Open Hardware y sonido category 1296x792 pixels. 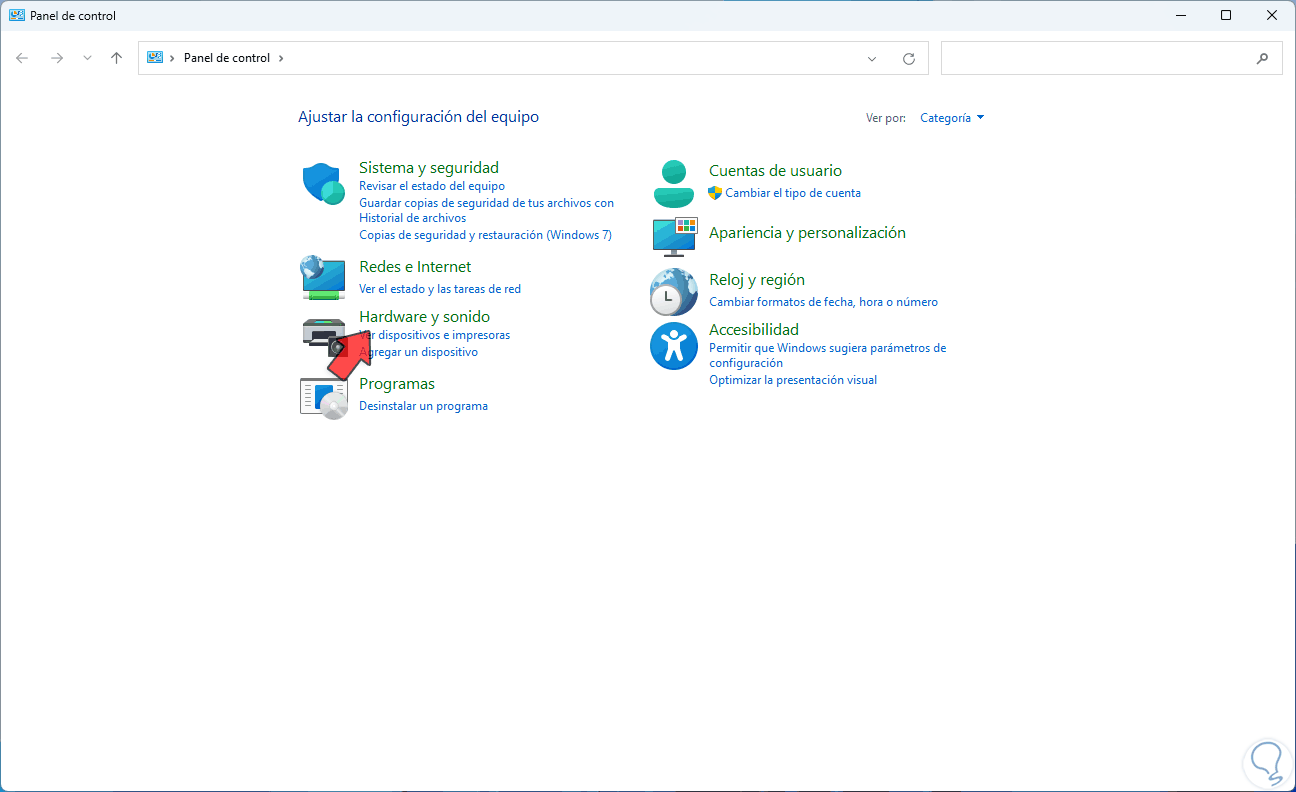pos(424,317)
